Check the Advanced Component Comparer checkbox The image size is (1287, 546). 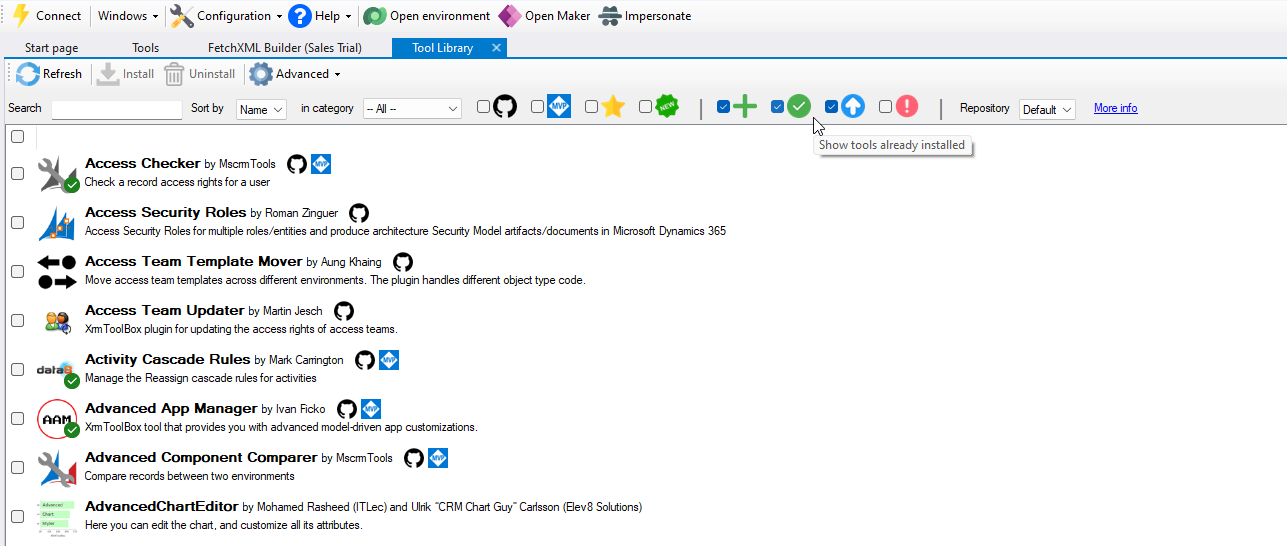(17, 467)
